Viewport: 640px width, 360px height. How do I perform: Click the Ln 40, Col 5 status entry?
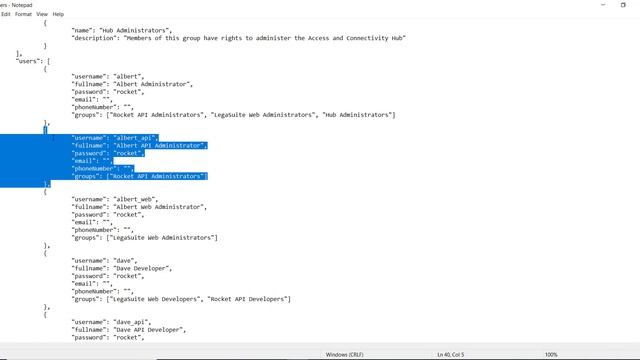[451, 354]
